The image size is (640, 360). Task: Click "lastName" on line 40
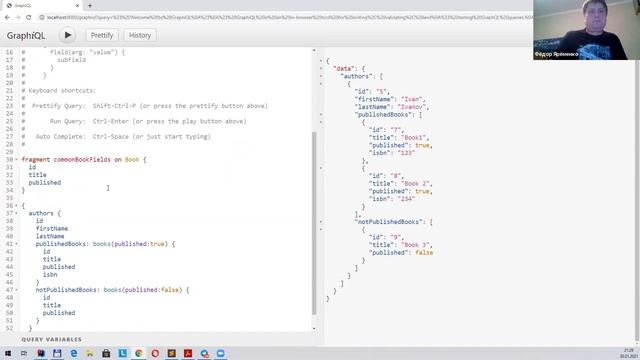[50, 236]
